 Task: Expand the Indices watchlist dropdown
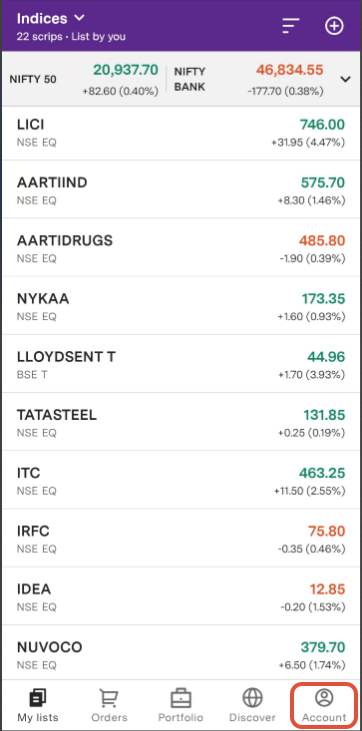point(79,18)
